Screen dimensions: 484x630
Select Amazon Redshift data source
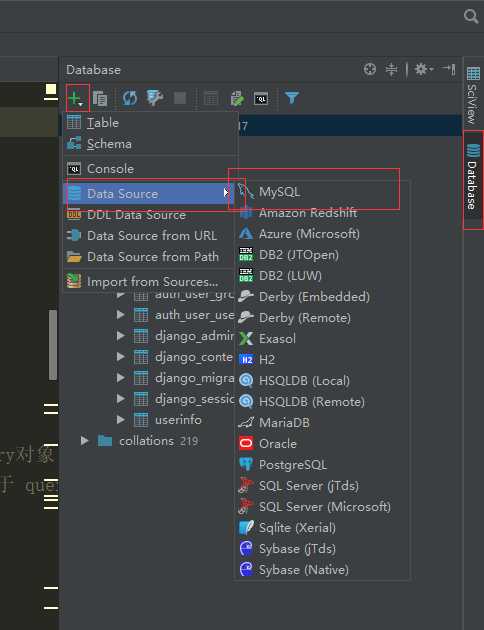[323, 213]
